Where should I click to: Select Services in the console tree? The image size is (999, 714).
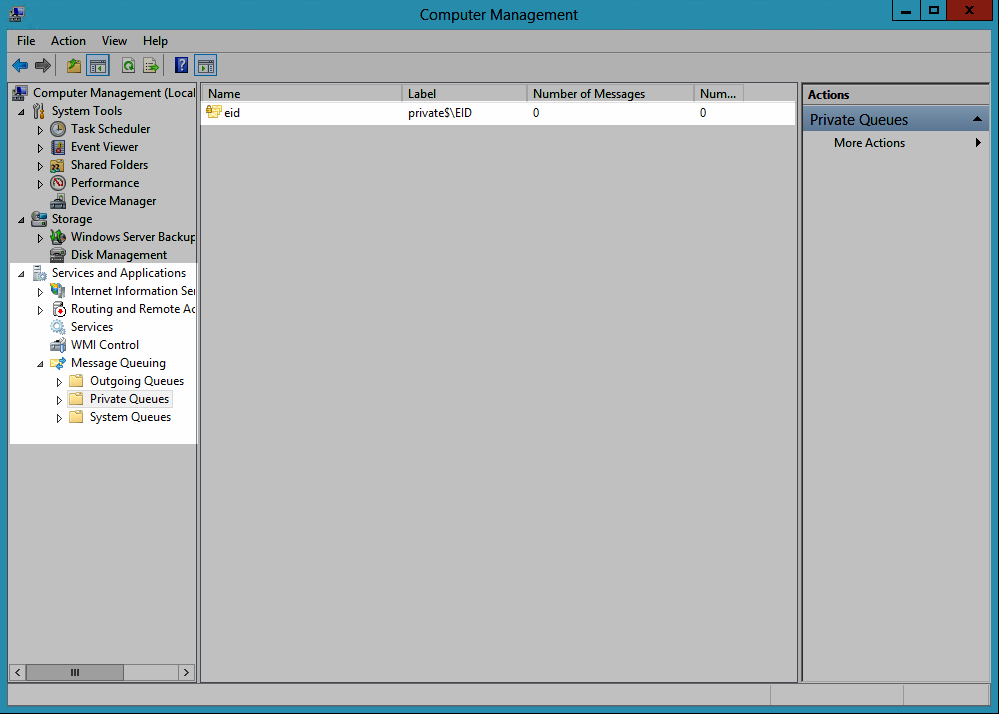point(91,327)
